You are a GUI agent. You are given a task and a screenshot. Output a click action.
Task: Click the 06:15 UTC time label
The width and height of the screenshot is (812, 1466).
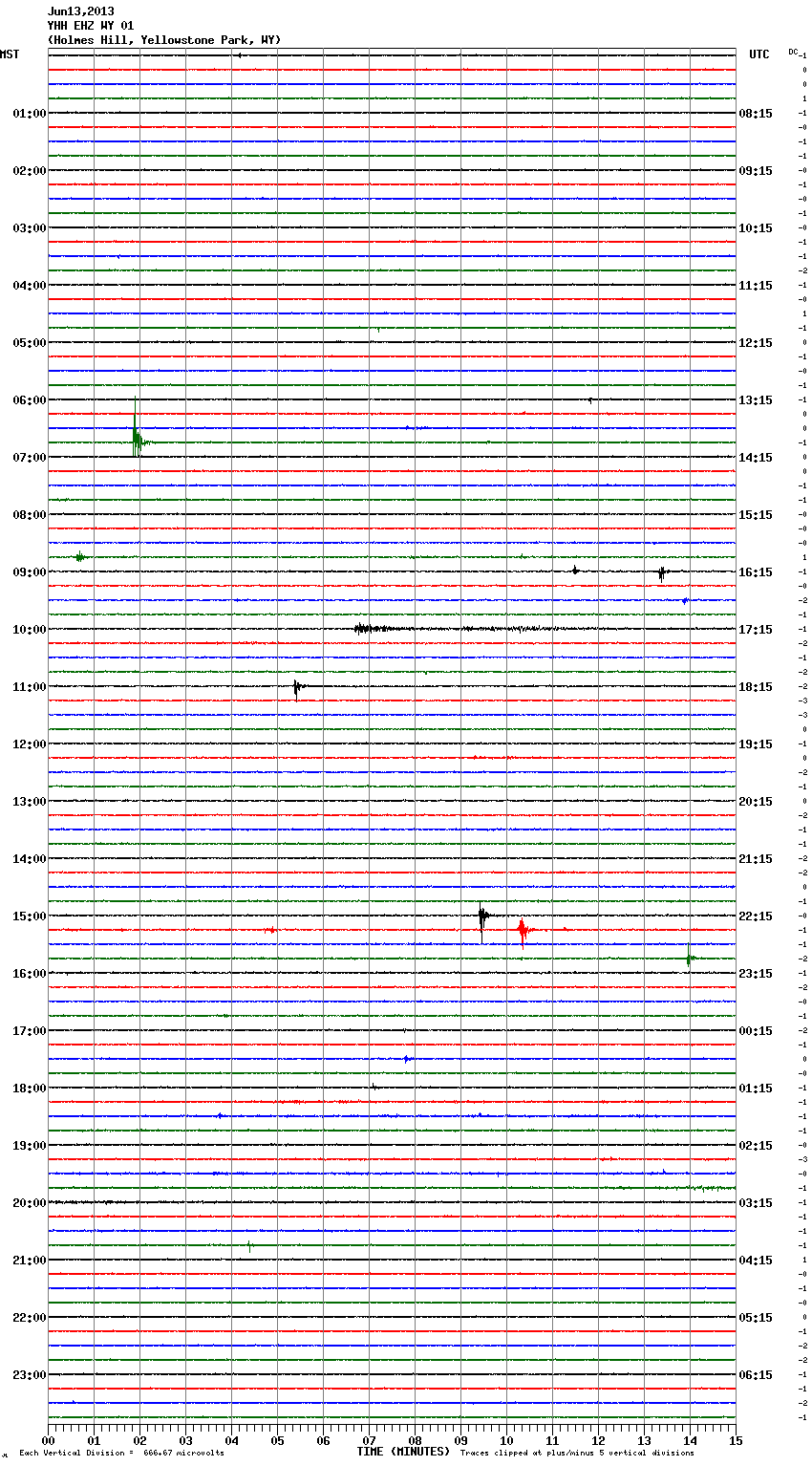click(756, 1375)
